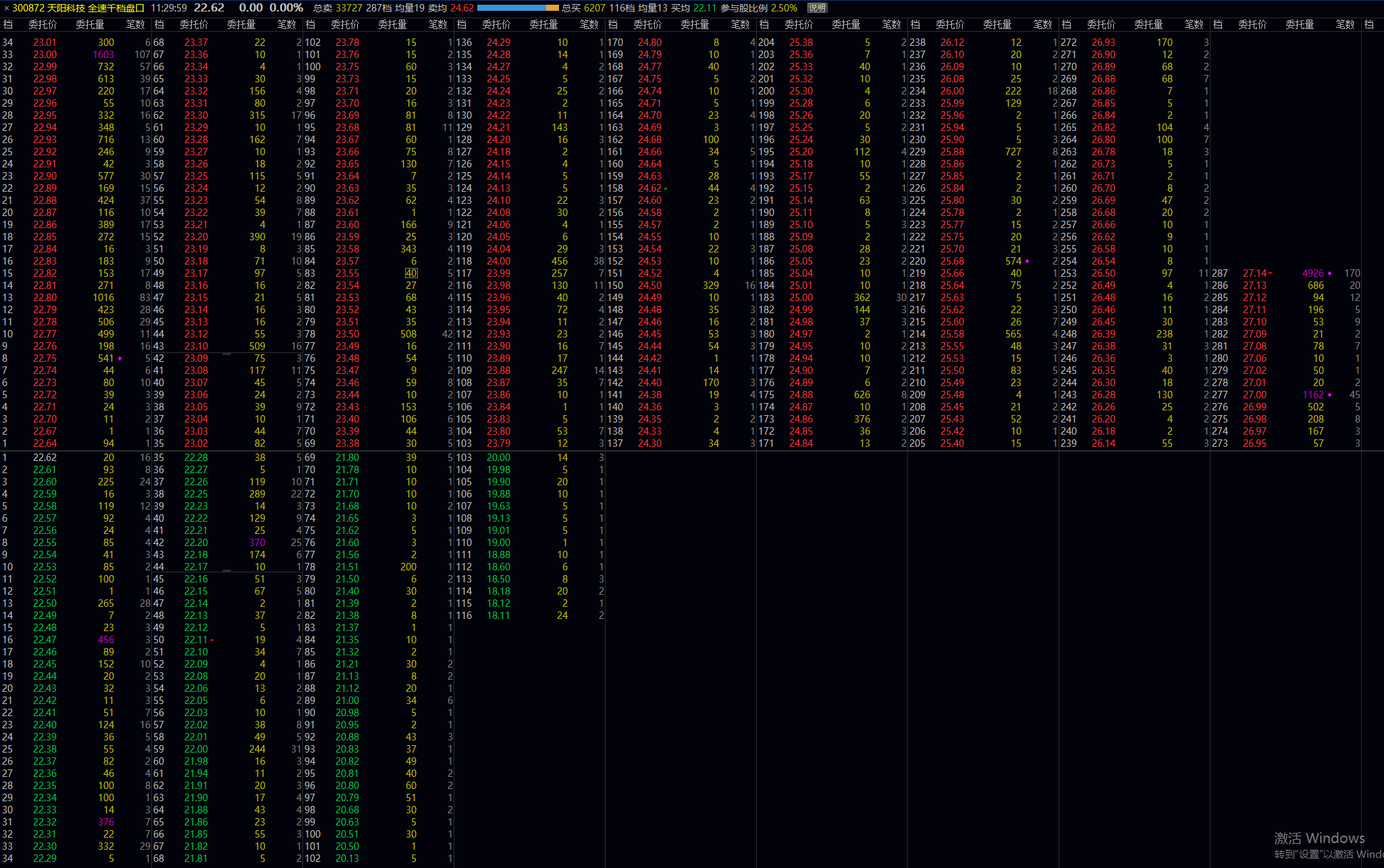The height and width of the screenshot is (868, 1384).
Task: Select the buy level 1 price 22.62
Action: (x=45, y=458)
